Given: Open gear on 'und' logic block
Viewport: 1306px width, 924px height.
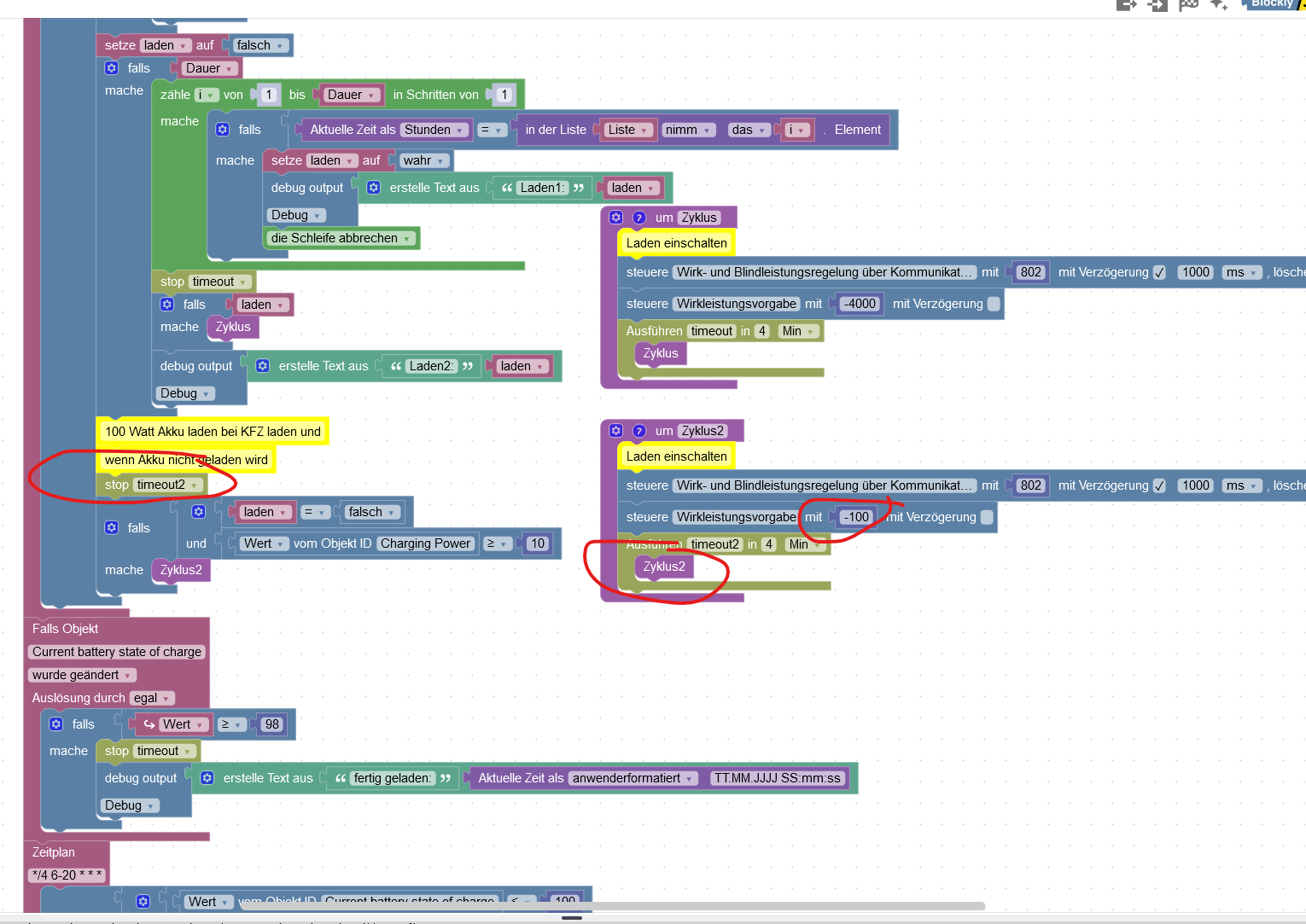Looking at the screenshot, I should pos(199,512).
